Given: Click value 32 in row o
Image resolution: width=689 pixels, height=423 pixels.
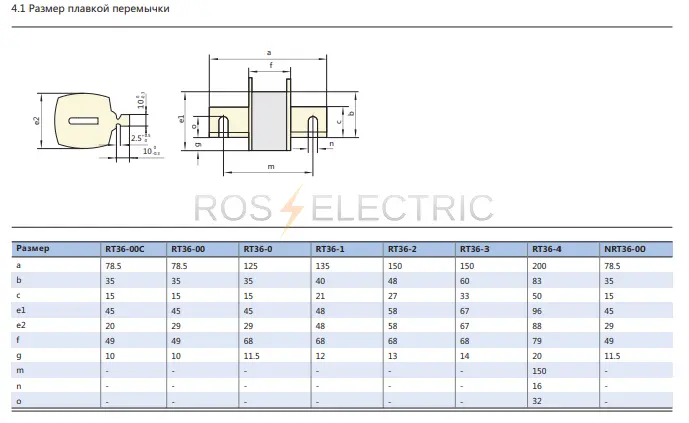Looking at the screenshot, I should point(537,401).
